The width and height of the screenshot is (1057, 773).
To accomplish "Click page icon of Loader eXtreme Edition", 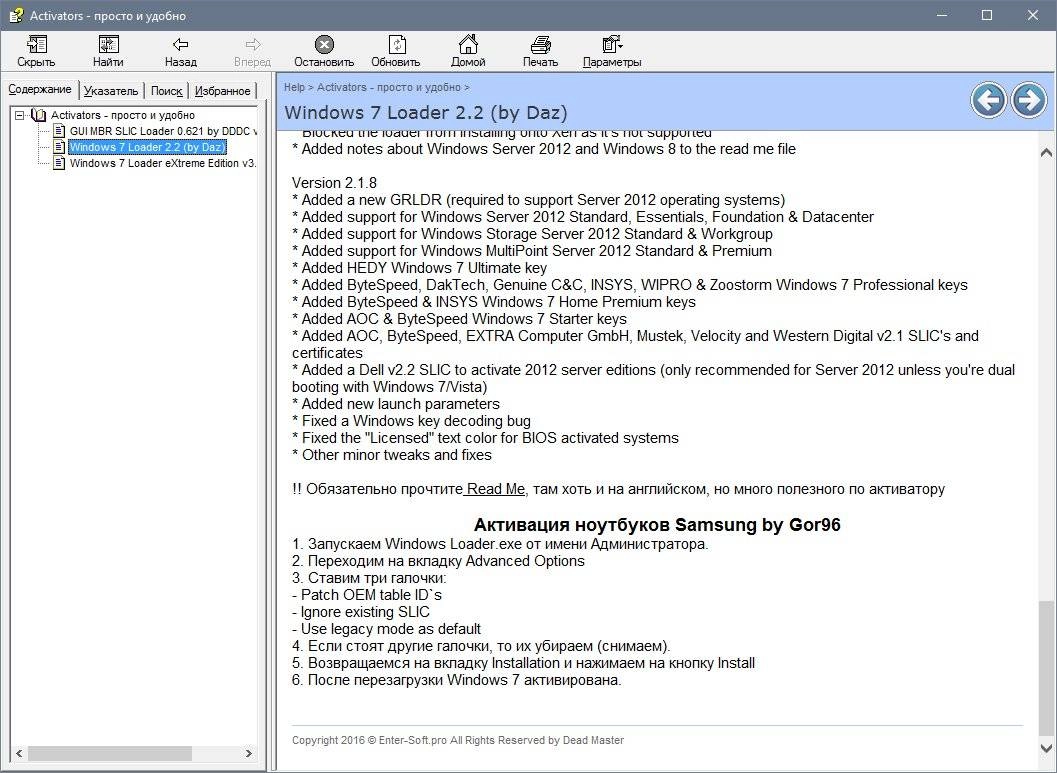I will click(x=59, y=163).
